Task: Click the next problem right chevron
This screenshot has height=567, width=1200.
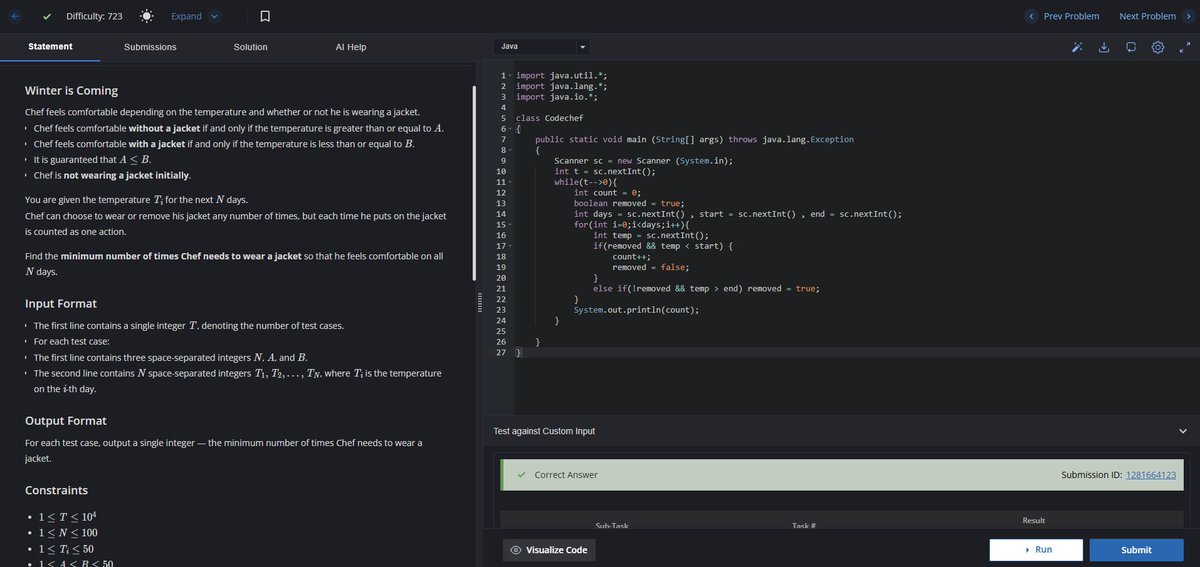Action: click(1188, 16)
